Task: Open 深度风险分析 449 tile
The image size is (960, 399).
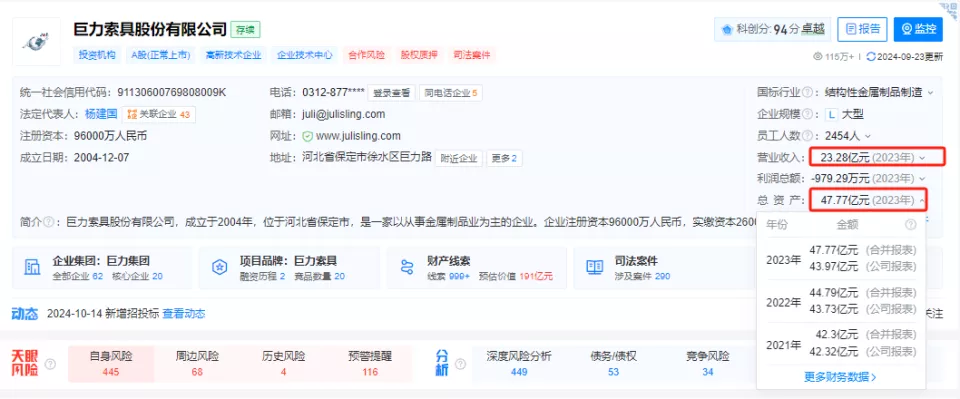Action: (519, 364)
